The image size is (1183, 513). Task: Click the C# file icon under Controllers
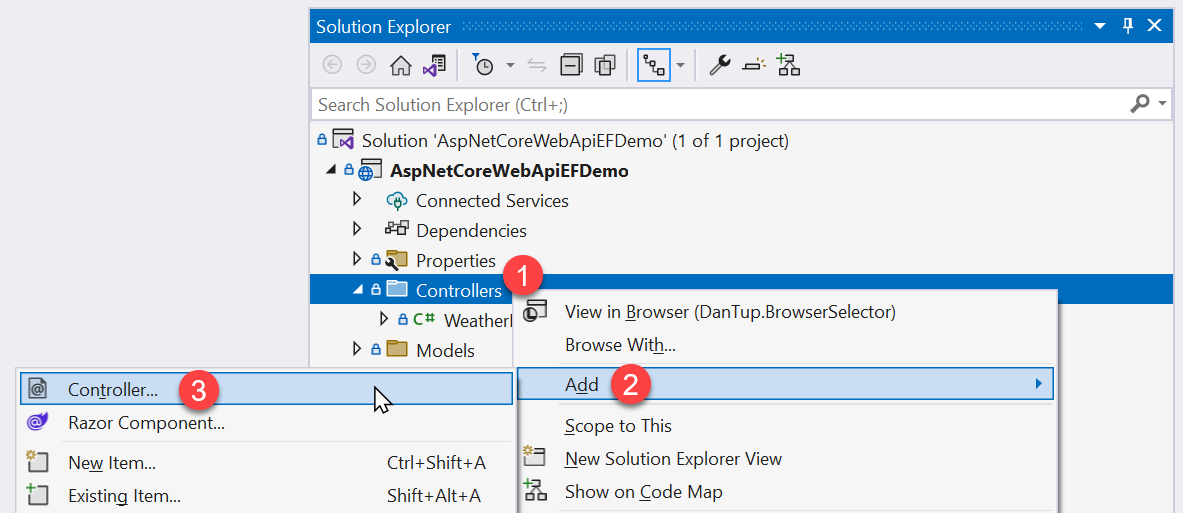pos(423,318)
